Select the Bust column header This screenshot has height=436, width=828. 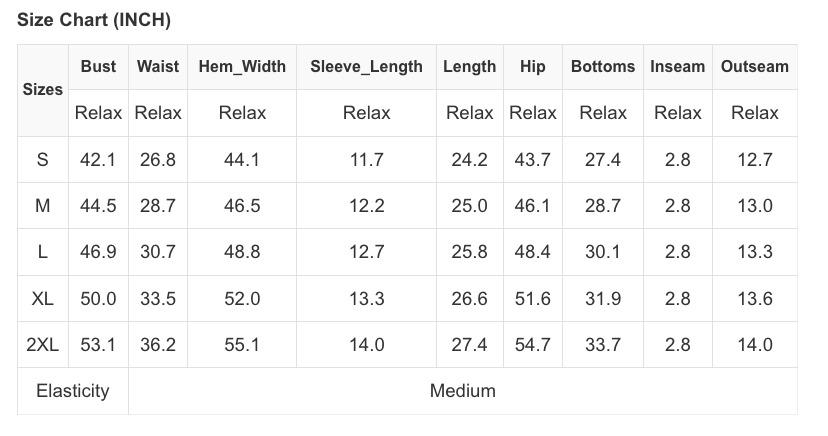click(x=98, y=67)
